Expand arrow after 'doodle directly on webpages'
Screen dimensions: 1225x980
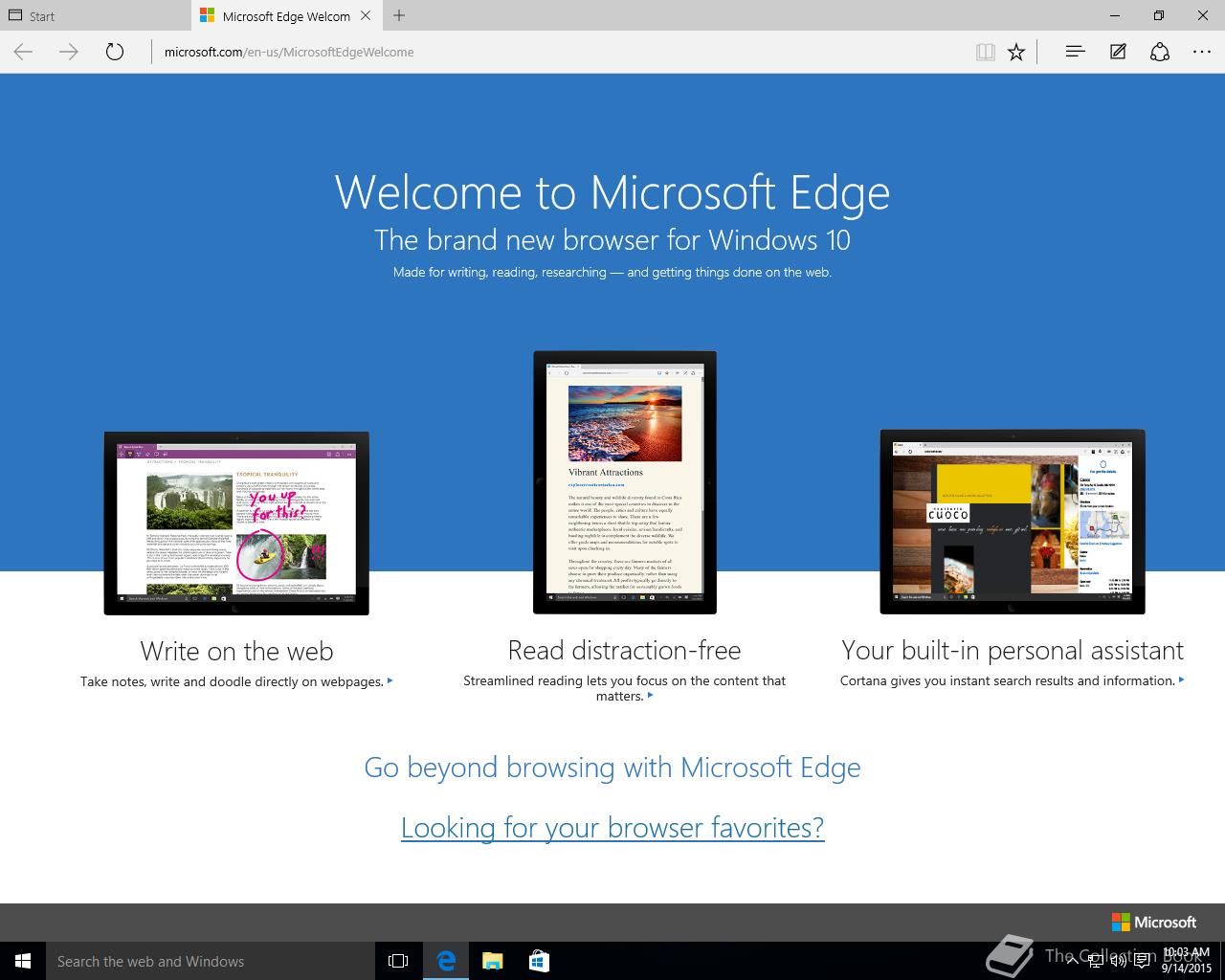click(x=390, y=680)
